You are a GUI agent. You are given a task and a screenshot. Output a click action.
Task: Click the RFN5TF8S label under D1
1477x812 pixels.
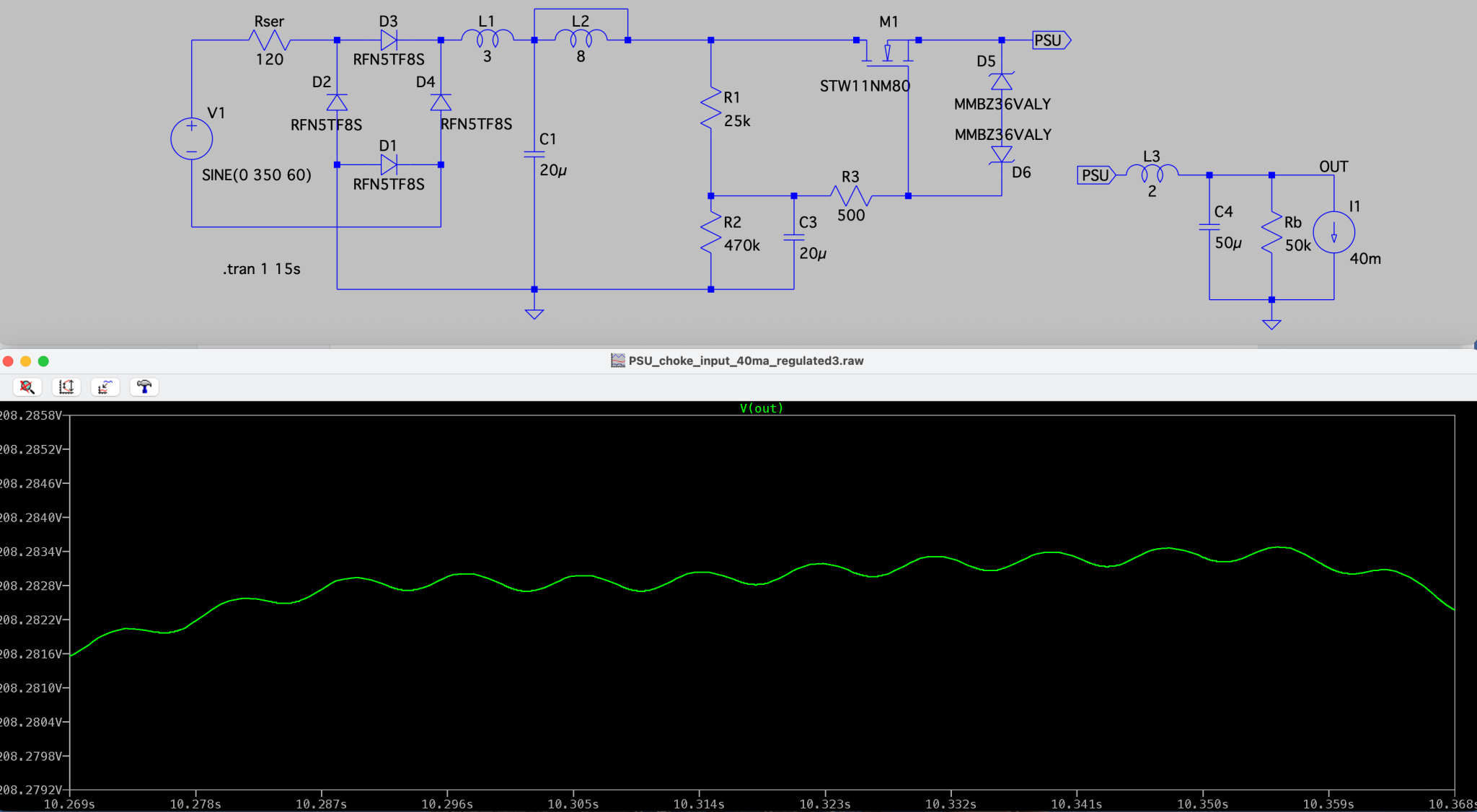(x=389, y=185)
